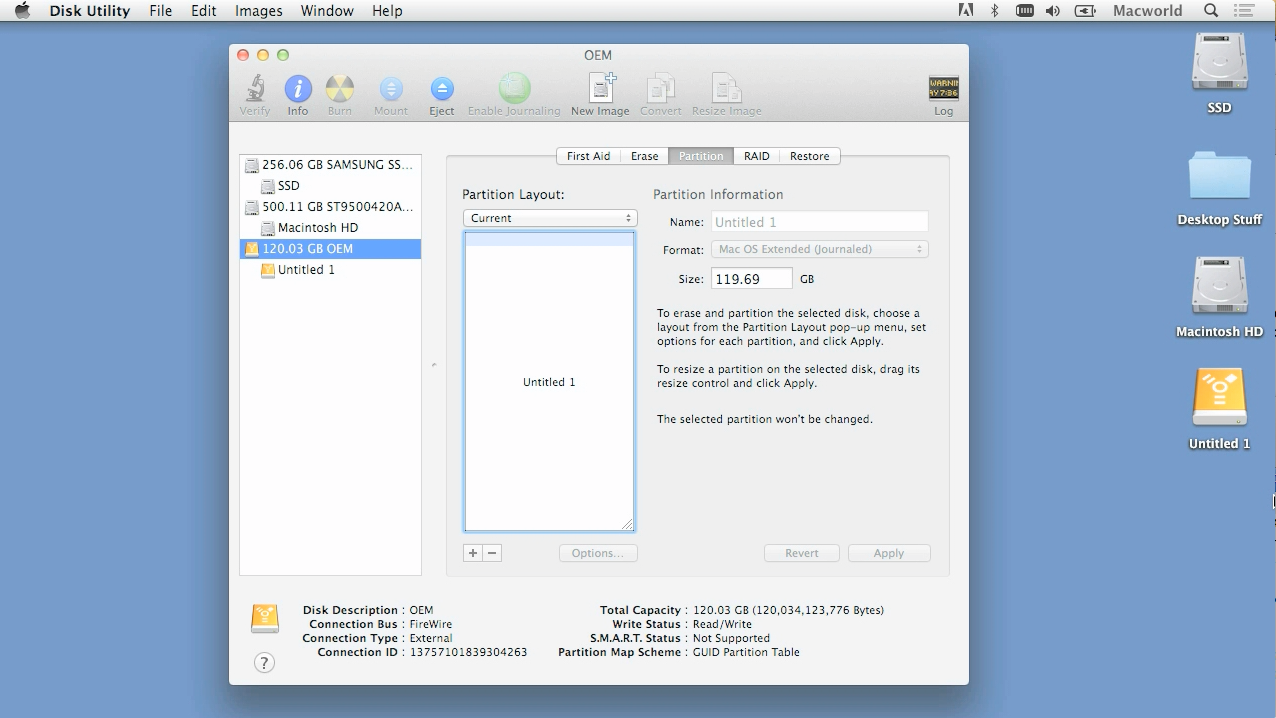Select Untitled 1 partition in layout map

[x=549, y=382]
